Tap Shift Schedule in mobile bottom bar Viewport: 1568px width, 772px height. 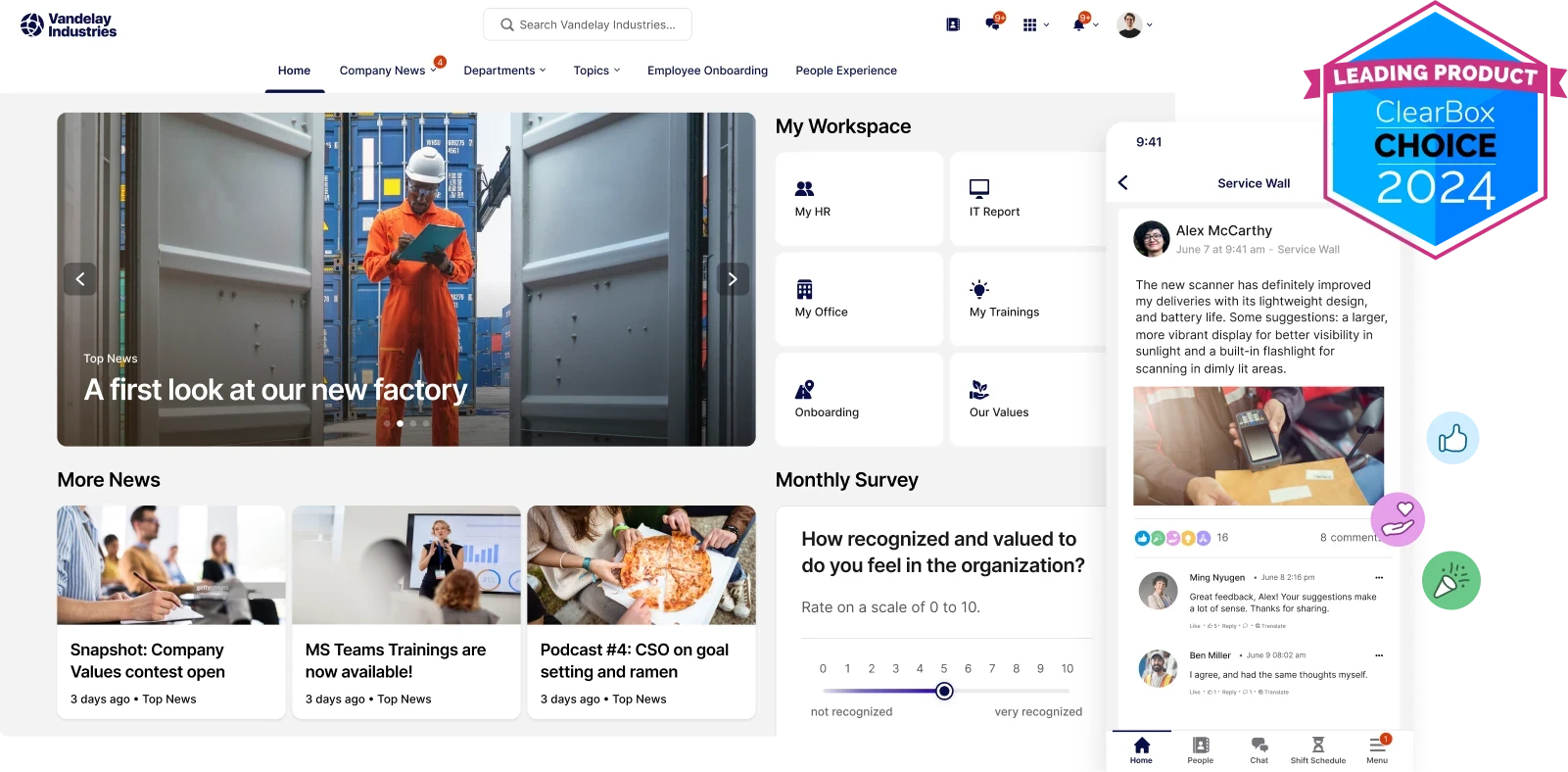click(1318, 750)
